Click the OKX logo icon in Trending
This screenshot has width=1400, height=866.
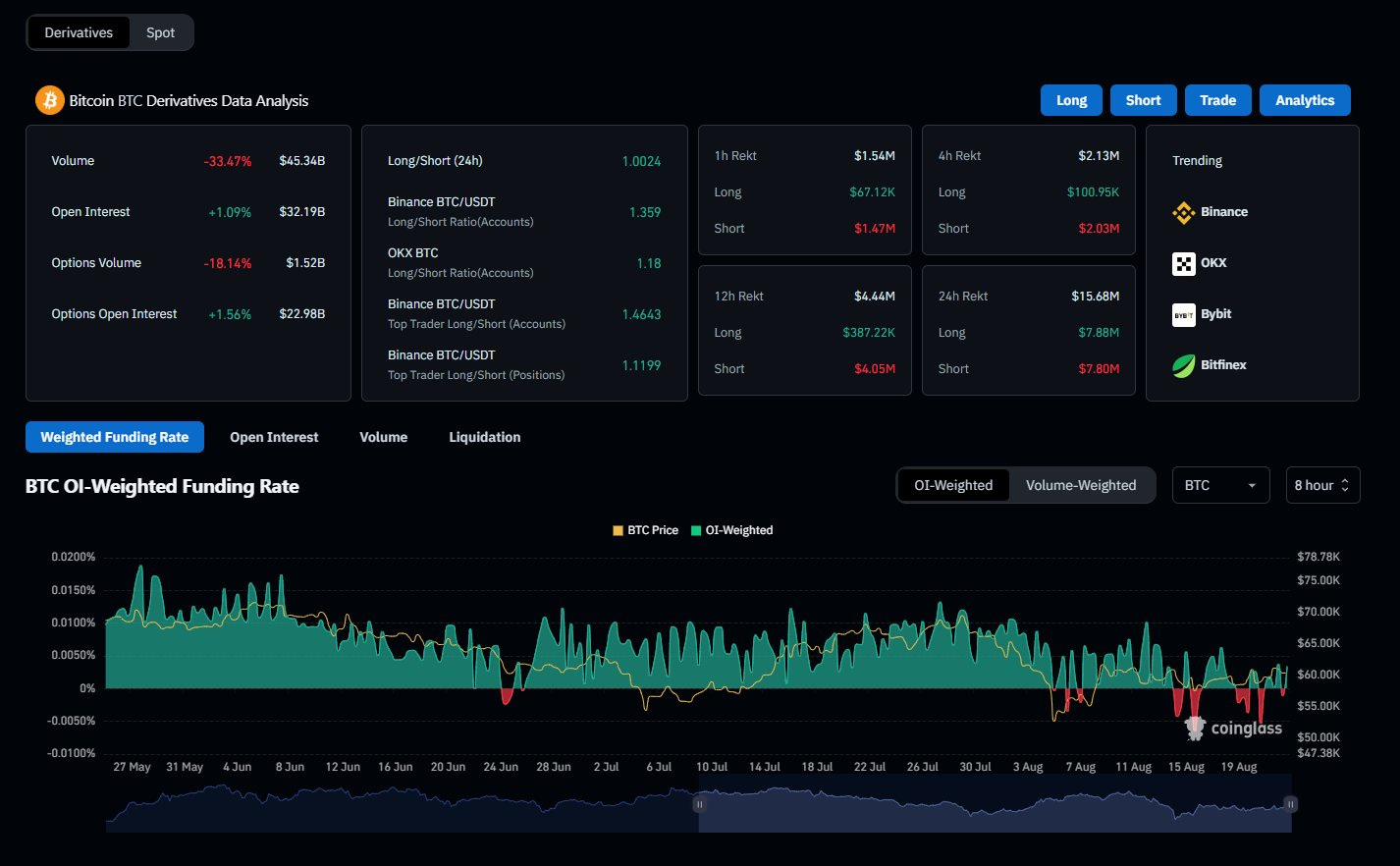click(1184, 263)
